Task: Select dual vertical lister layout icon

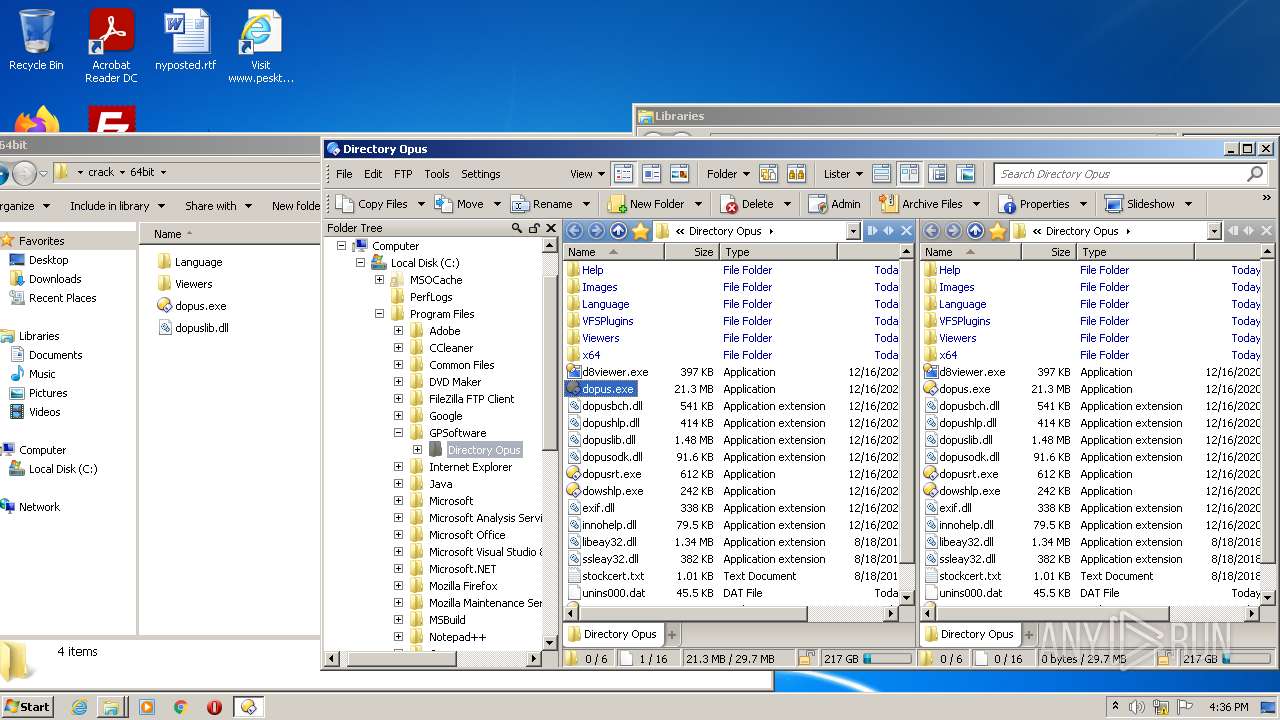Action: pos(909,174)
